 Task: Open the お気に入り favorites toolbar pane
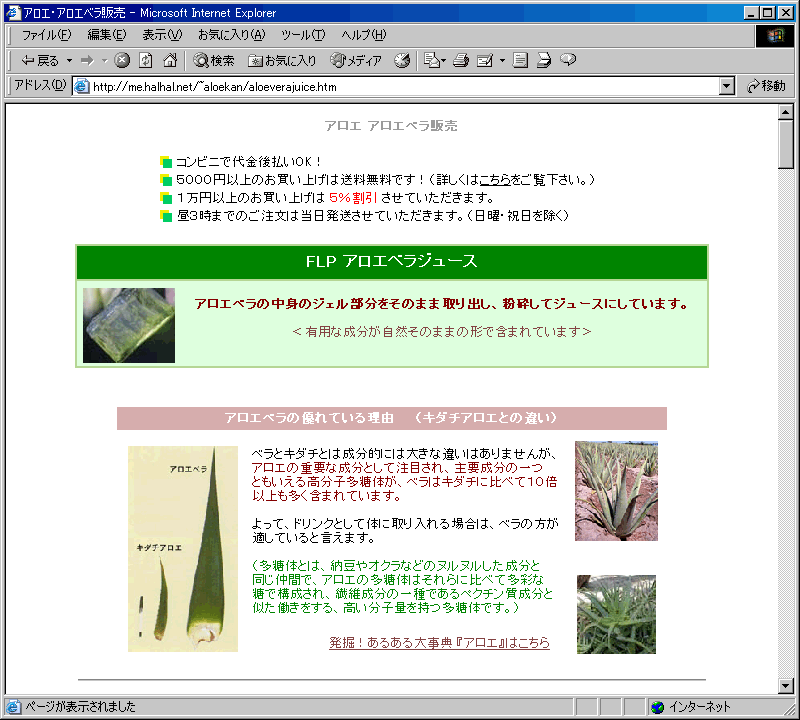click(x=282, y=61)
